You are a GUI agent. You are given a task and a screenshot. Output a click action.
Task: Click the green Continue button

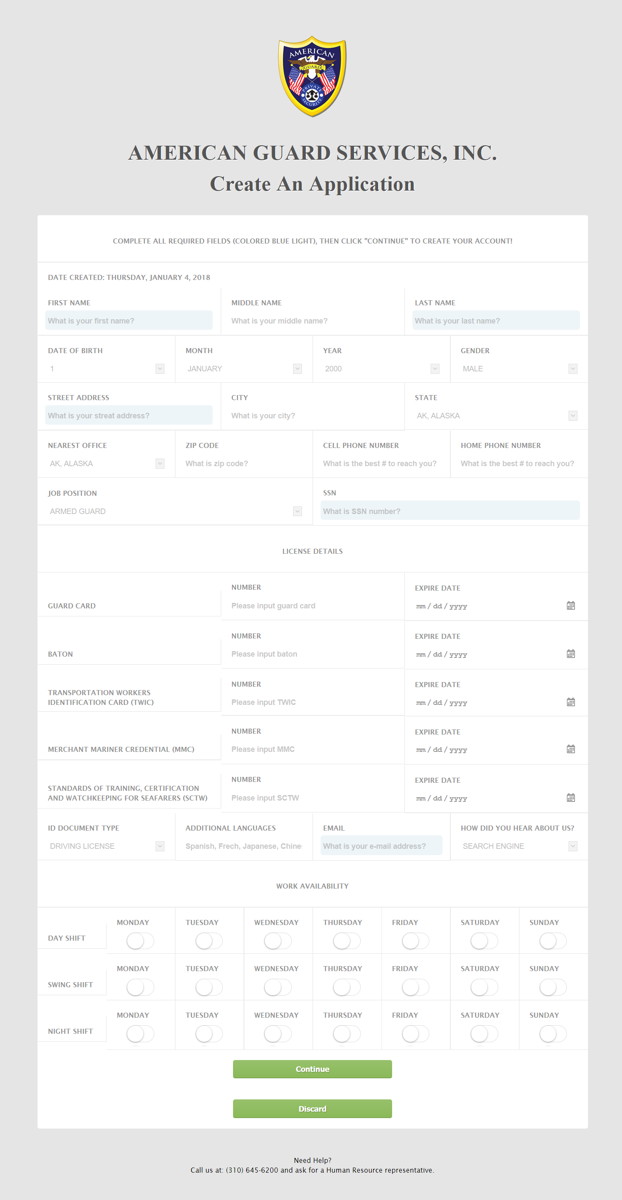pyautogui.click(x=312, y=1069)
